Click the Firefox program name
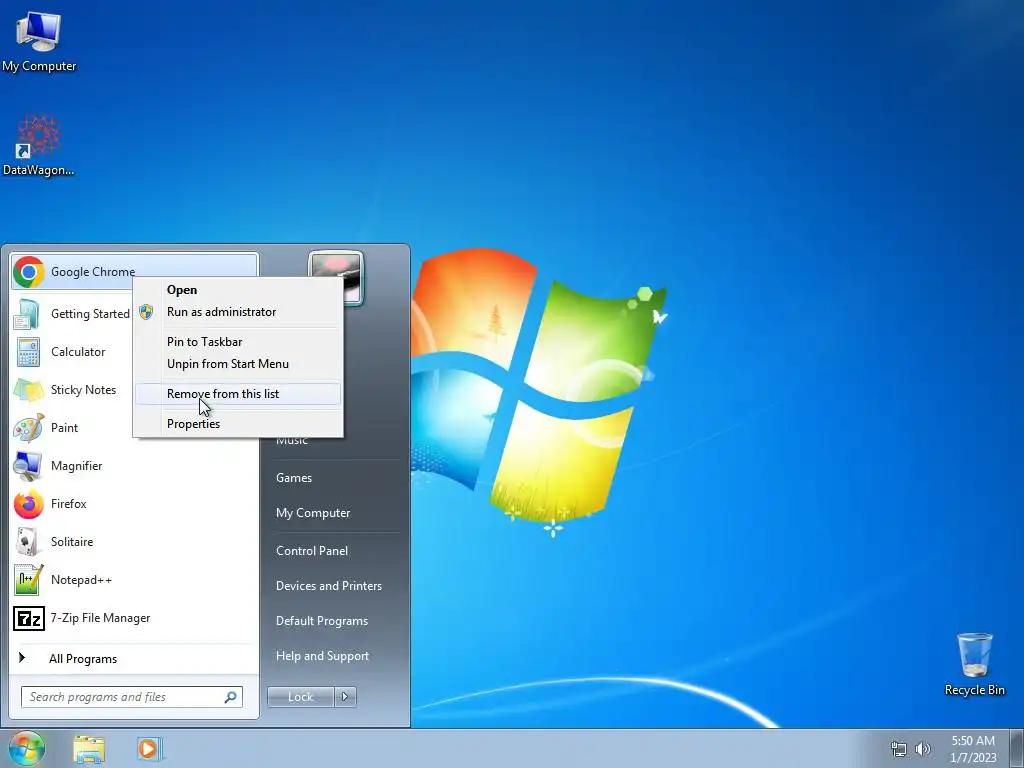This screenshot has height=768, width=1024. 69,504
